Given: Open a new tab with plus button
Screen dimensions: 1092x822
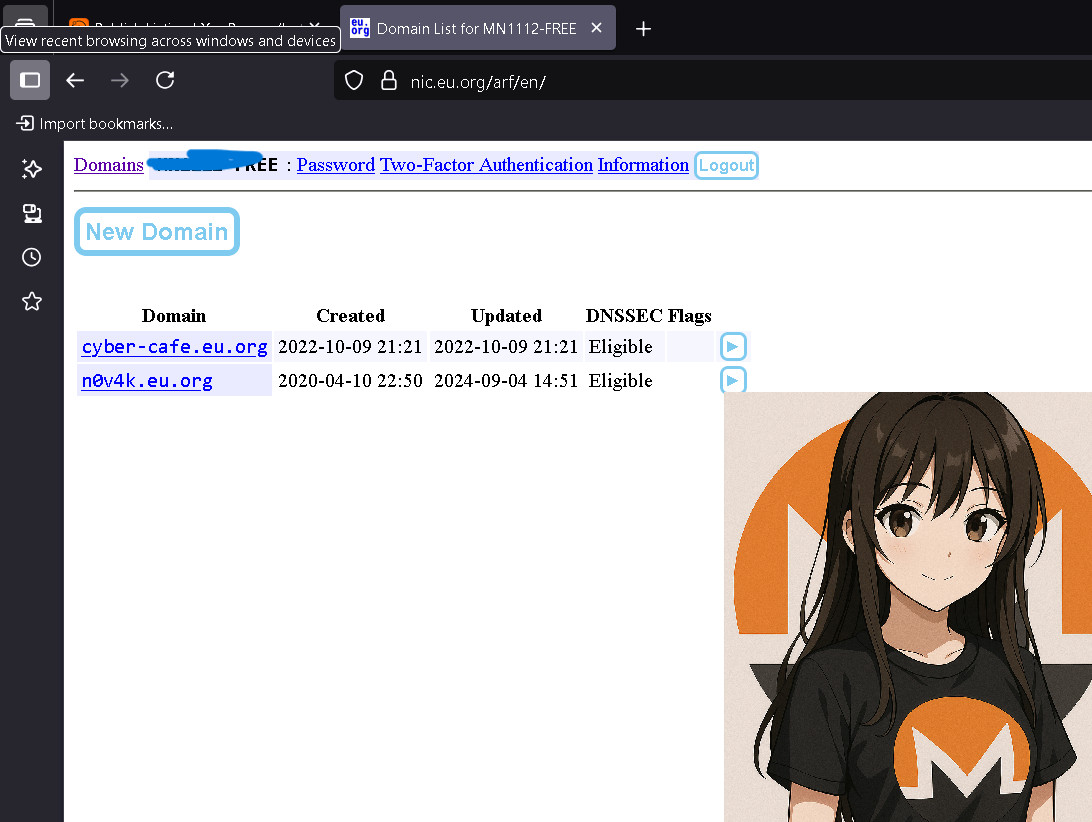Looking at the screenshot, I should pos(644,29).
